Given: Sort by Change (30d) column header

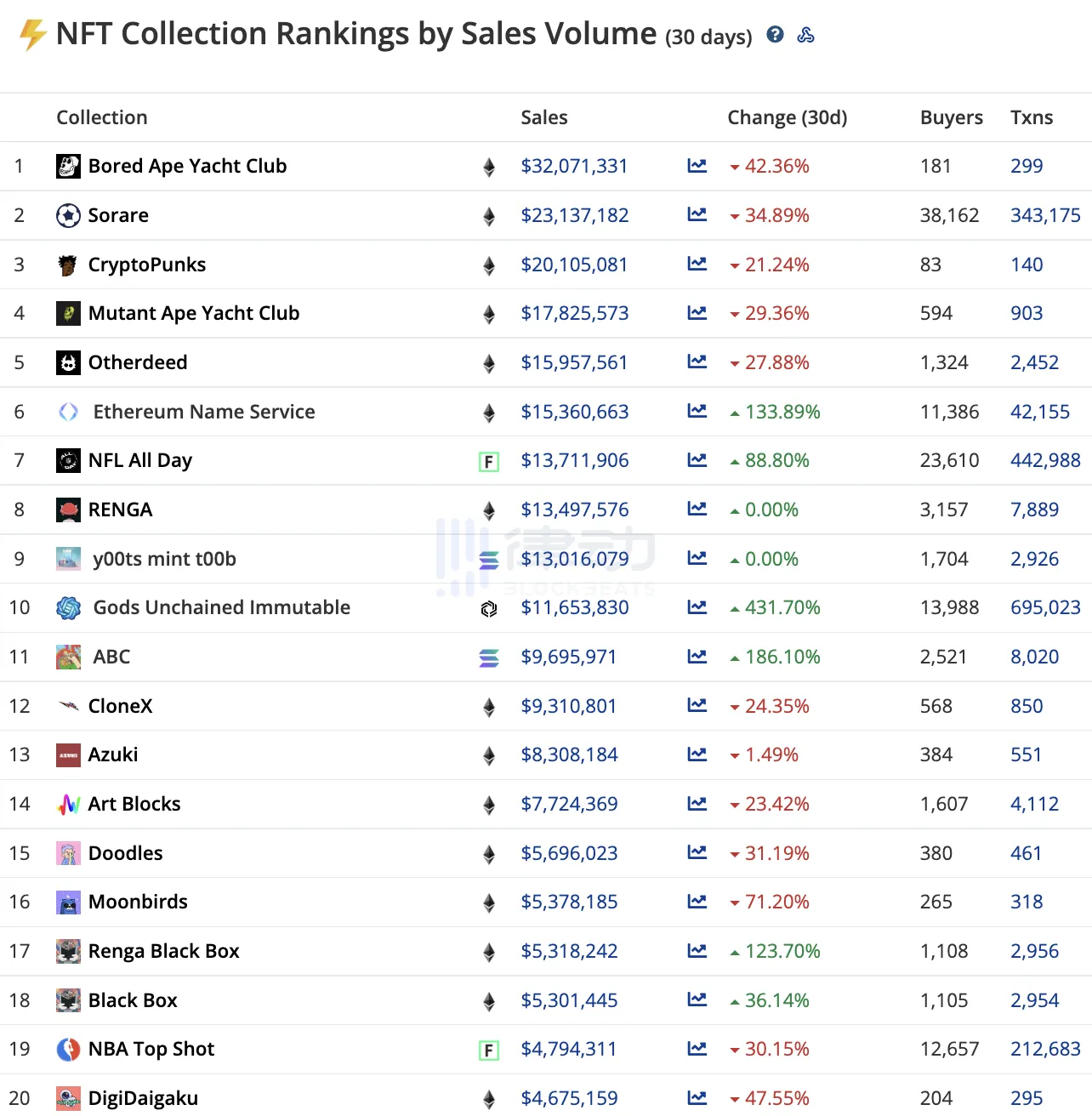Looking at the screenshot, I should pos(788,117).
